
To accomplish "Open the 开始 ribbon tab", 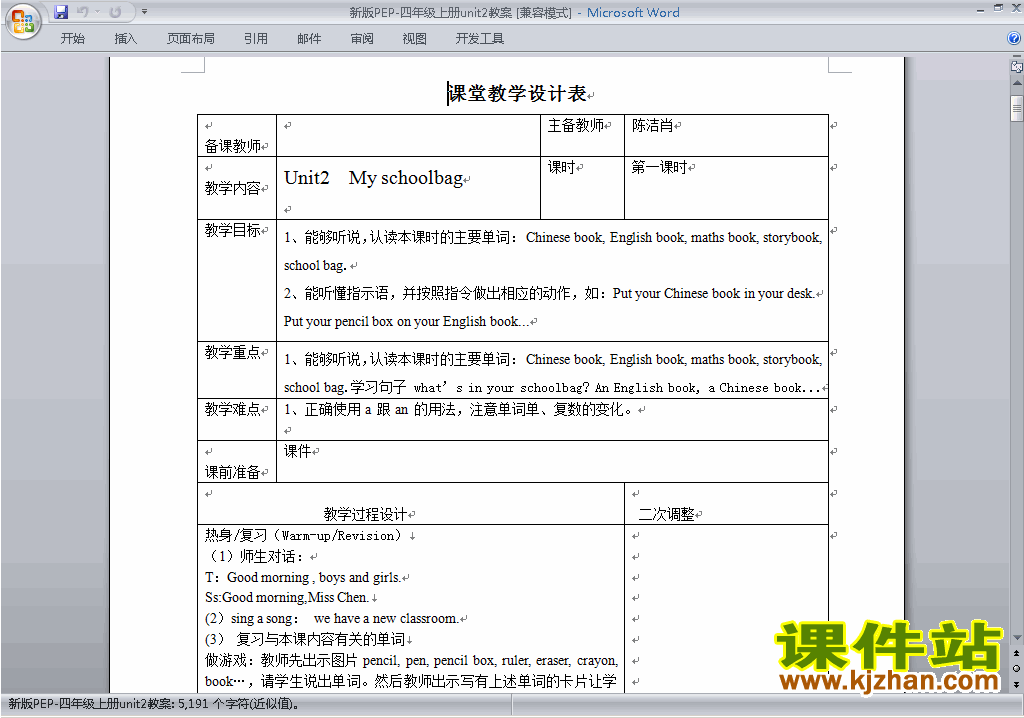I will coord(72,39).
